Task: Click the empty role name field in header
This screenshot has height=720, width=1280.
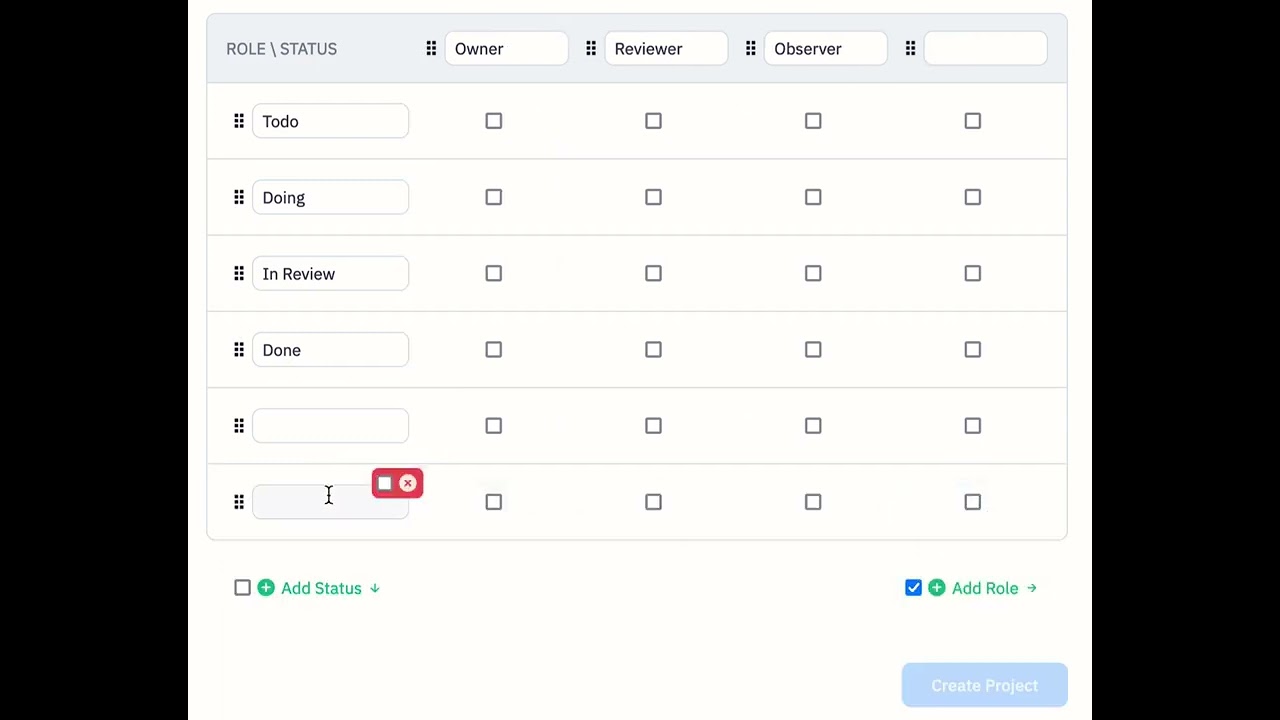Action: point(985,49)
